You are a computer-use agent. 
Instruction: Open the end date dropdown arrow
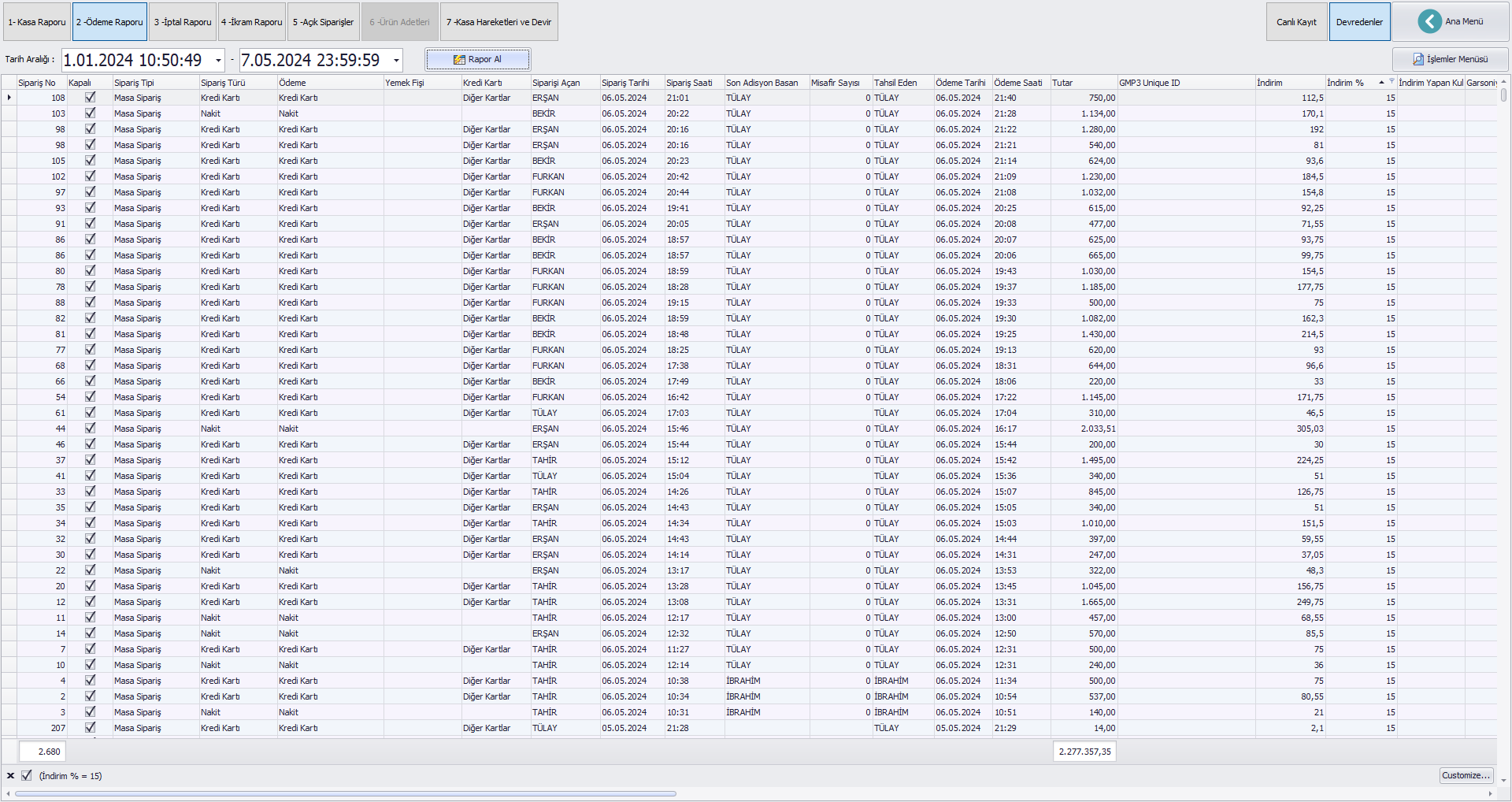point(396,61)
